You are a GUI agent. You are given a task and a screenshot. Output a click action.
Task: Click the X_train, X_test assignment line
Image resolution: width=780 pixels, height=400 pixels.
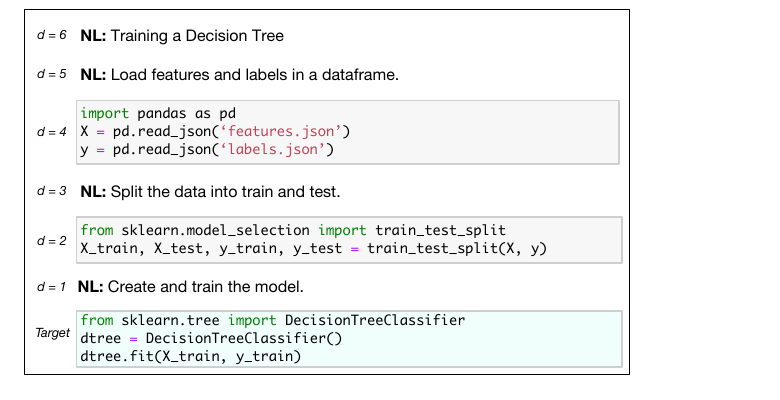pyautogui.click(x=313, y=248)
